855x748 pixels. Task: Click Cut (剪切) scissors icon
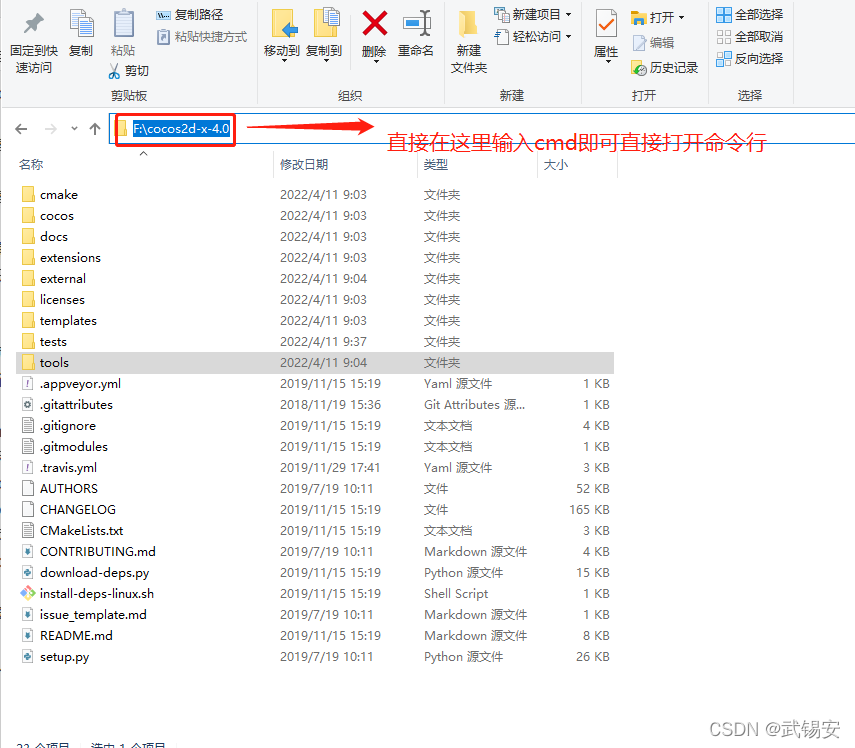(x=114, y=71)
